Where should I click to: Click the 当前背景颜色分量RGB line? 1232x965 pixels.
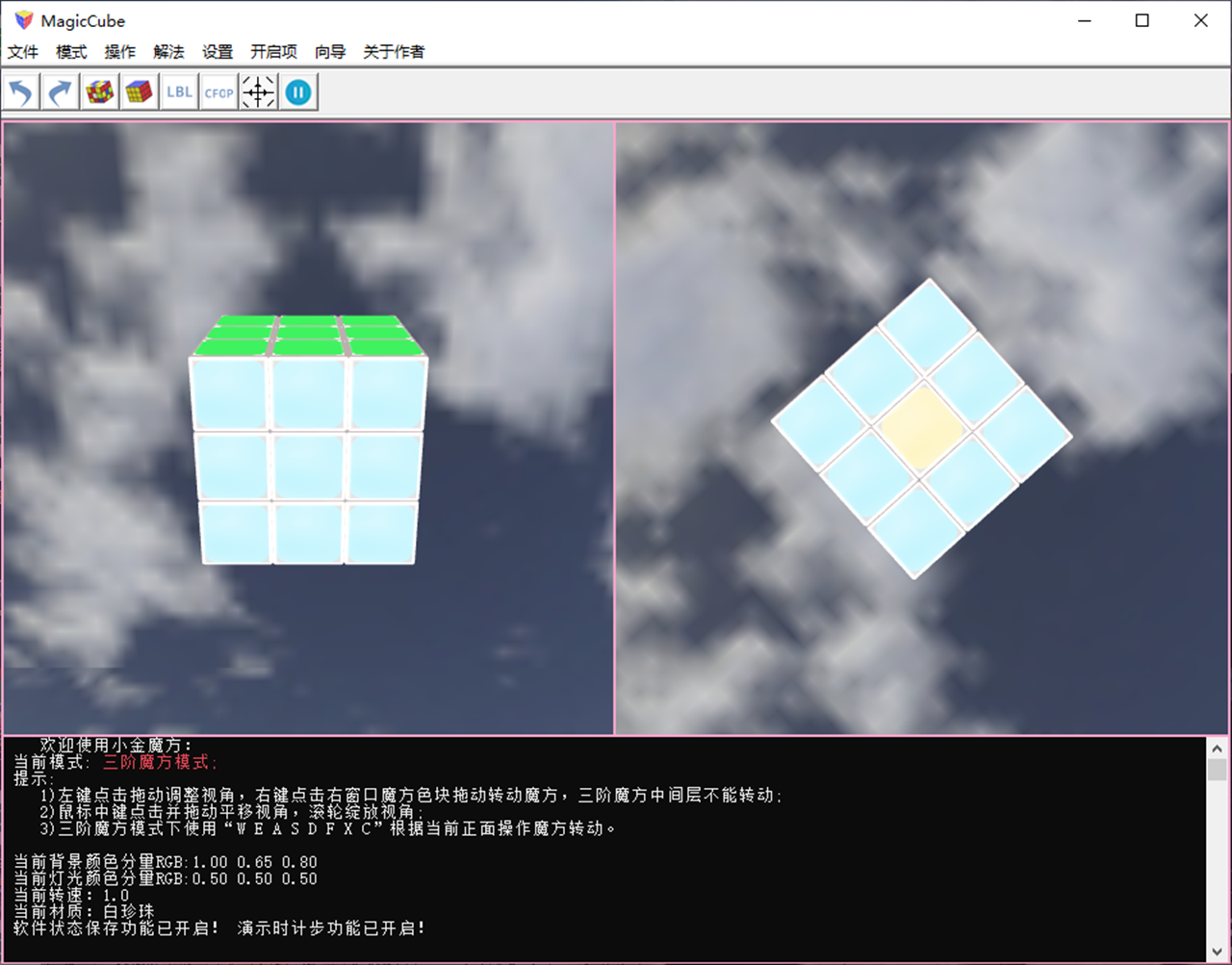pyautogui.click(x=166, y=862)
